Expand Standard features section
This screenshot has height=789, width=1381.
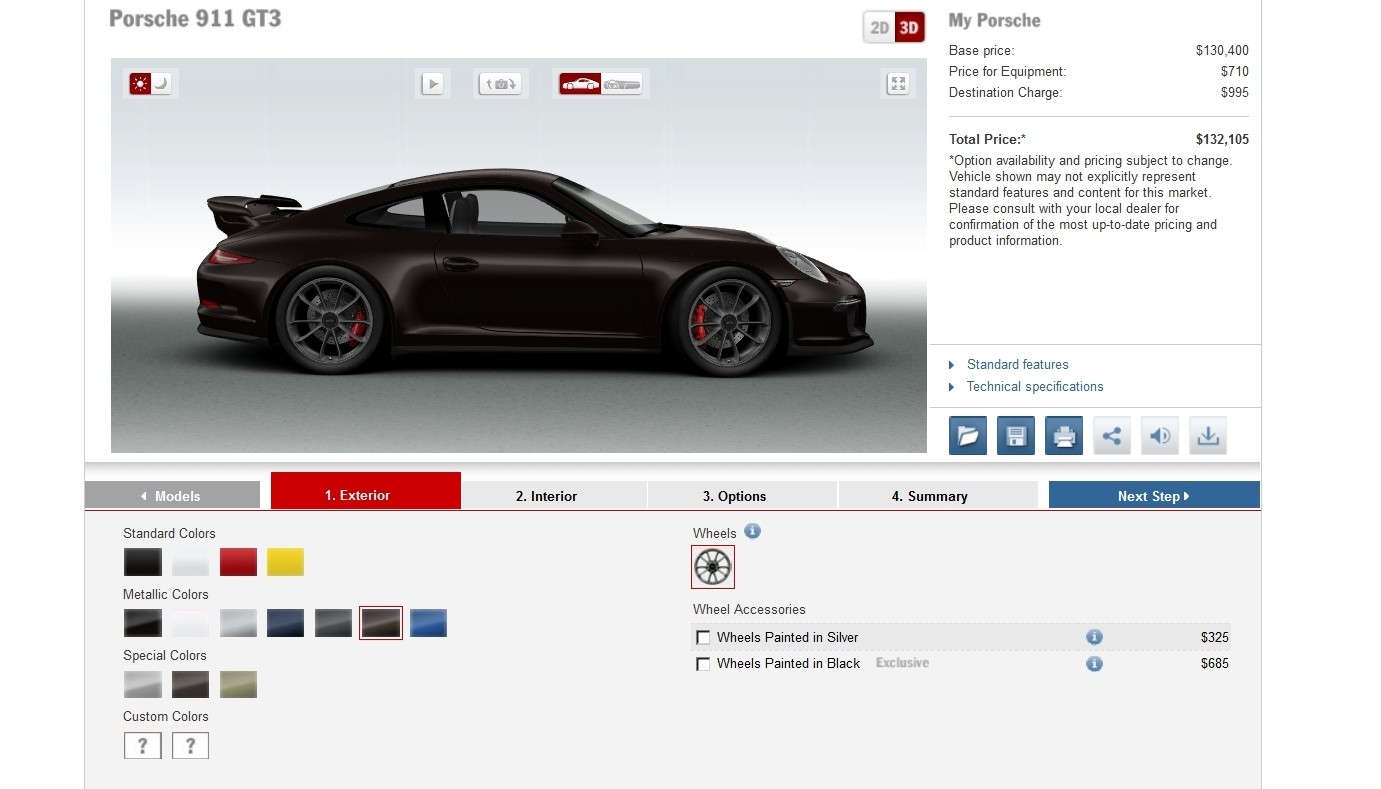click(1017, 365)
